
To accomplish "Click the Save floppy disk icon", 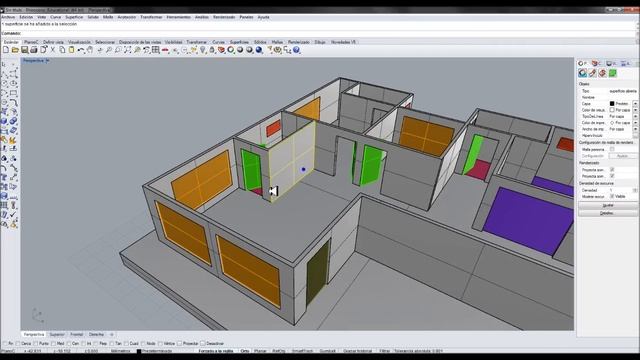I will pos(24,50).
